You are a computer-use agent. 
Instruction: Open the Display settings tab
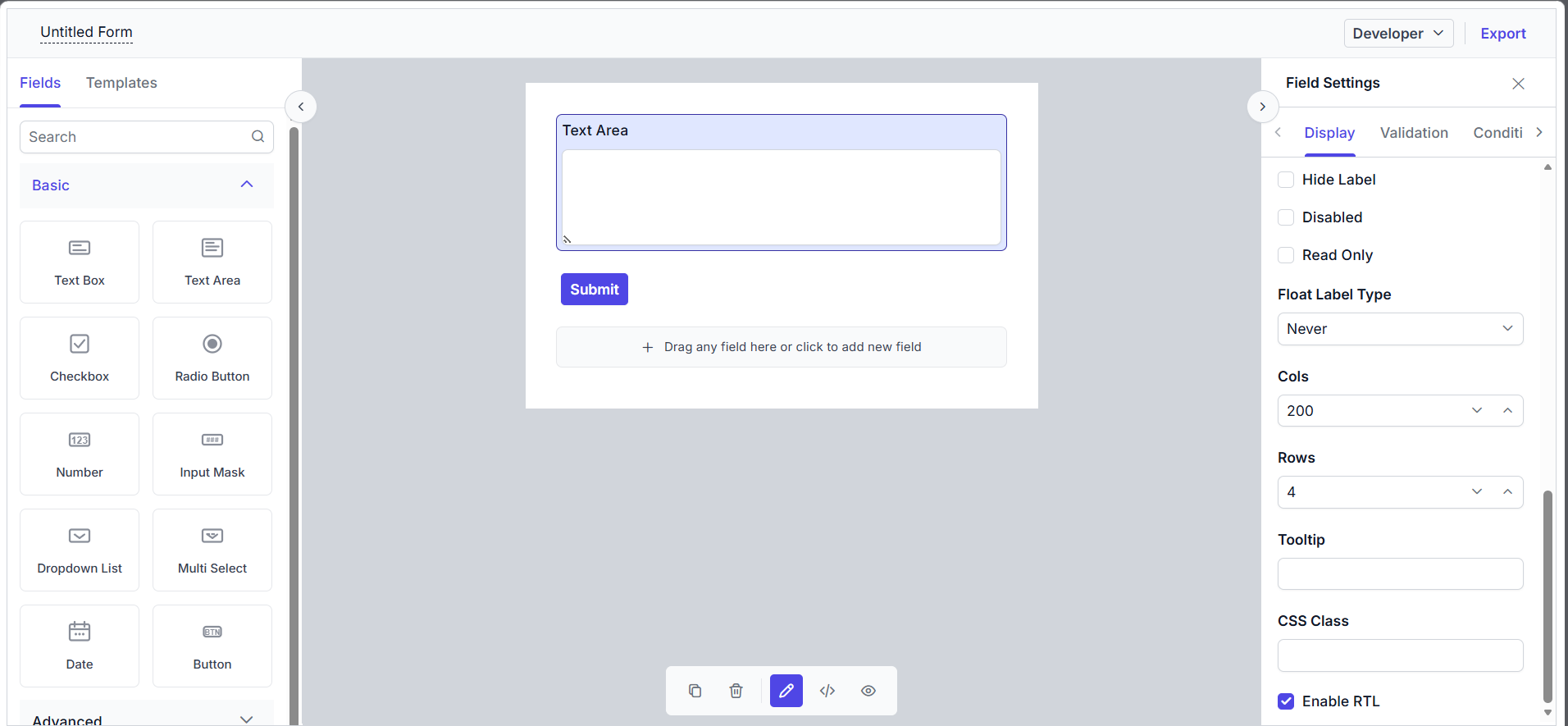[1329, 133]
